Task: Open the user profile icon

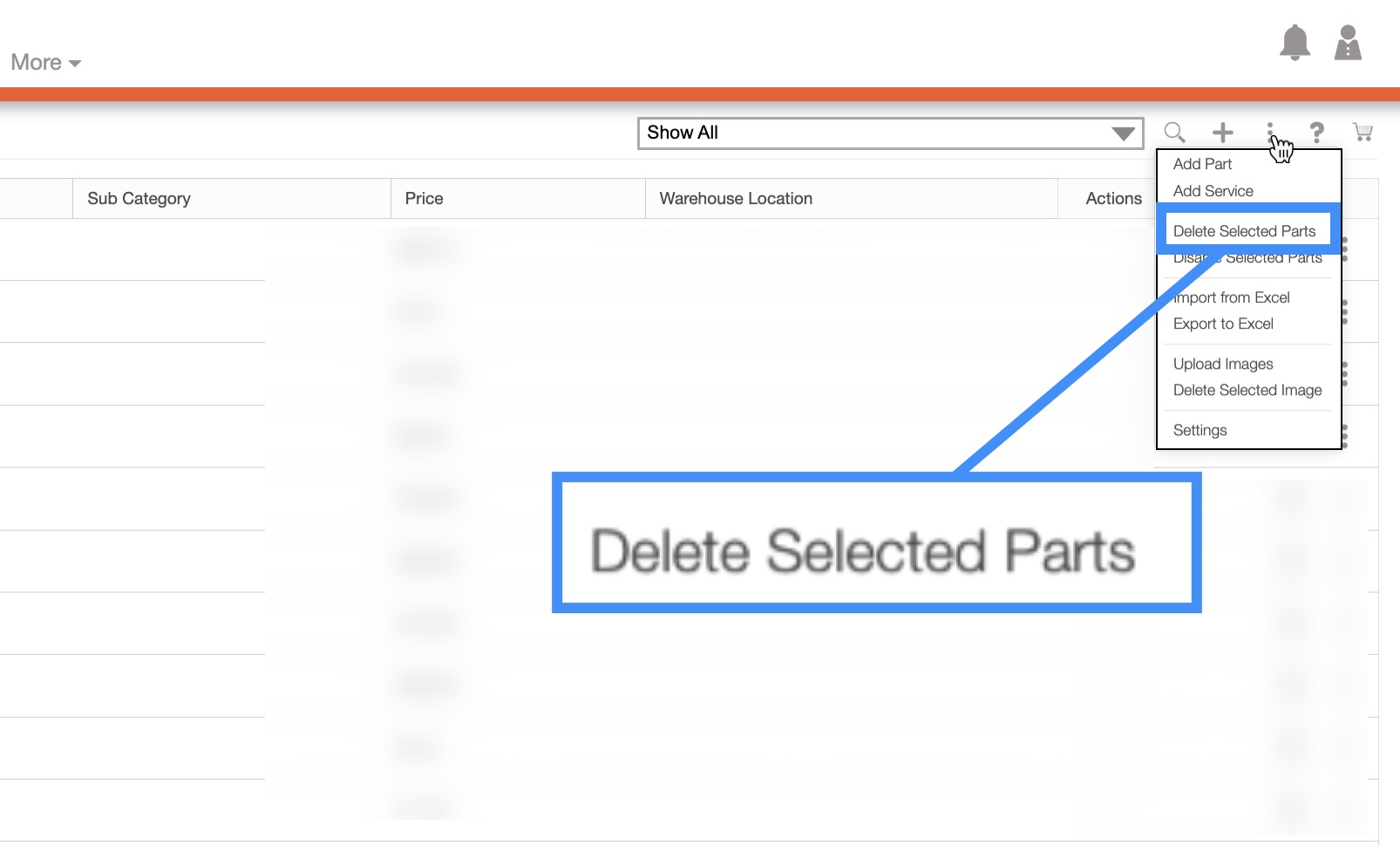Action: [x=1348, y=42]
